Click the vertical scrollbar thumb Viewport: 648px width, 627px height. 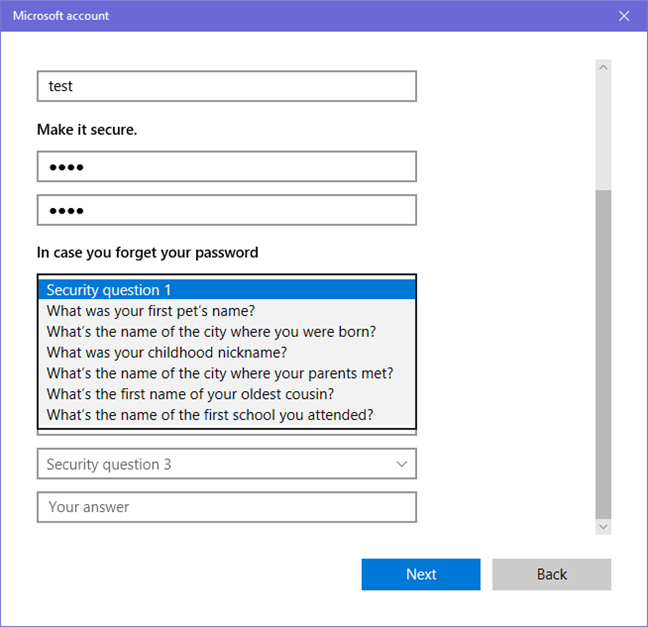coord(603,354)
